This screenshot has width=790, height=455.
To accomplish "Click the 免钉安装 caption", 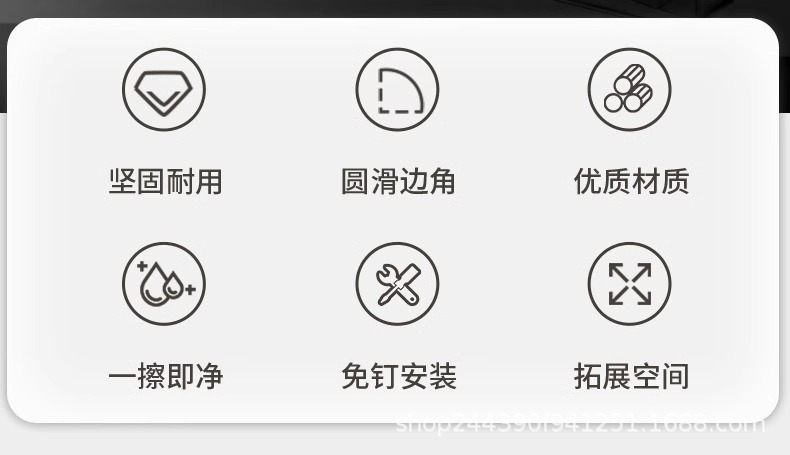I will point(399,376).
